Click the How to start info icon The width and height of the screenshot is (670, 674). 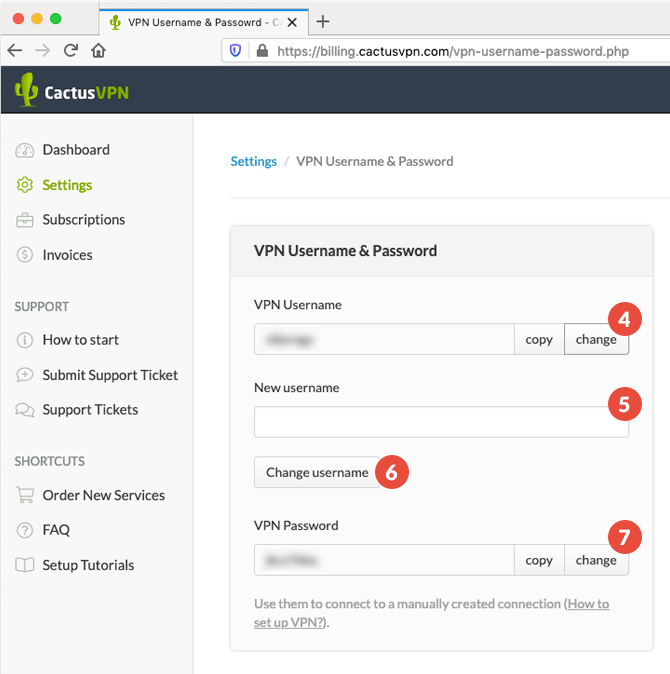point(24,340)
